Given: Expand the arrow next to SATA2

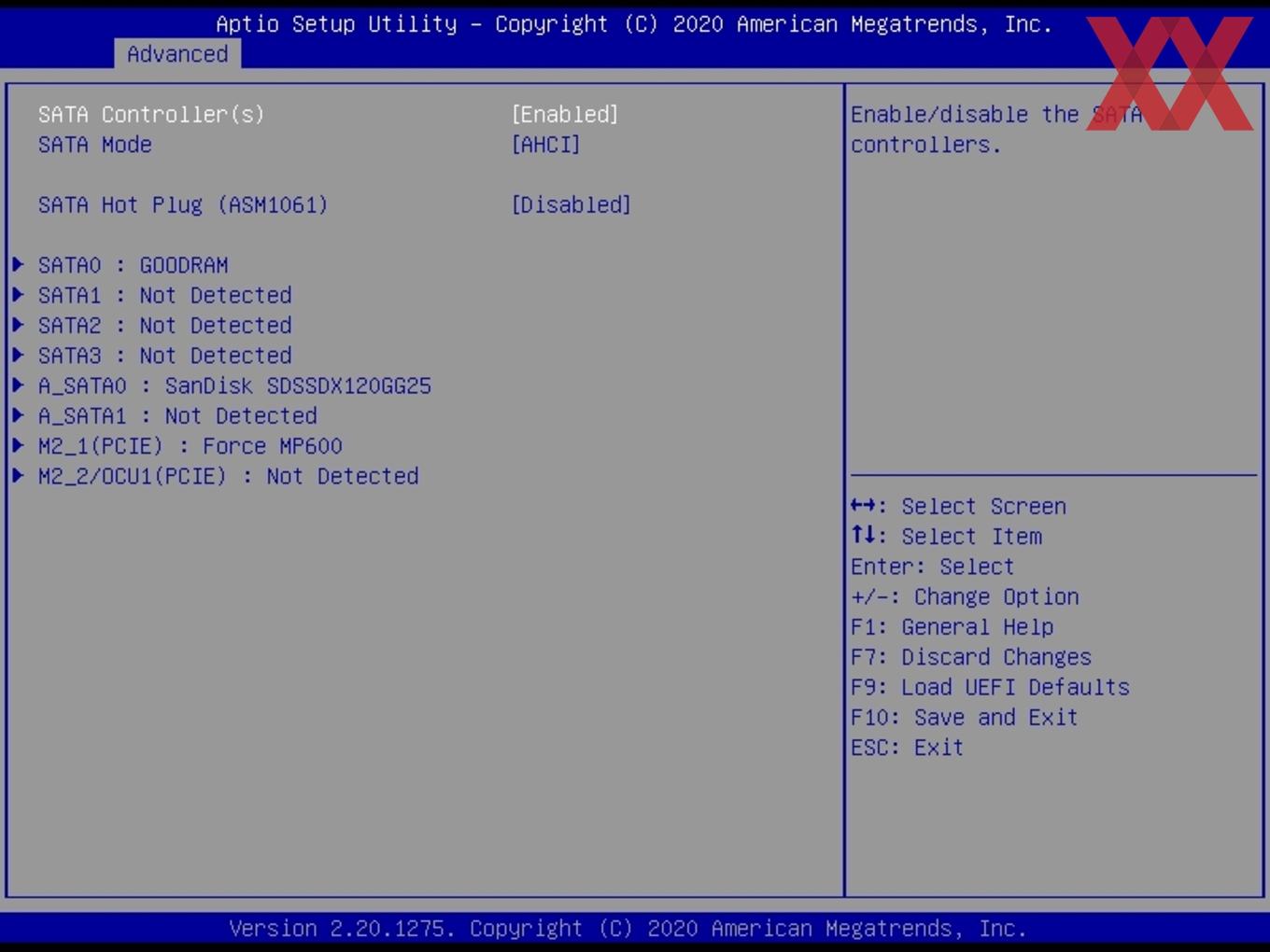Looking at the screenshot, I should [18, 325].
